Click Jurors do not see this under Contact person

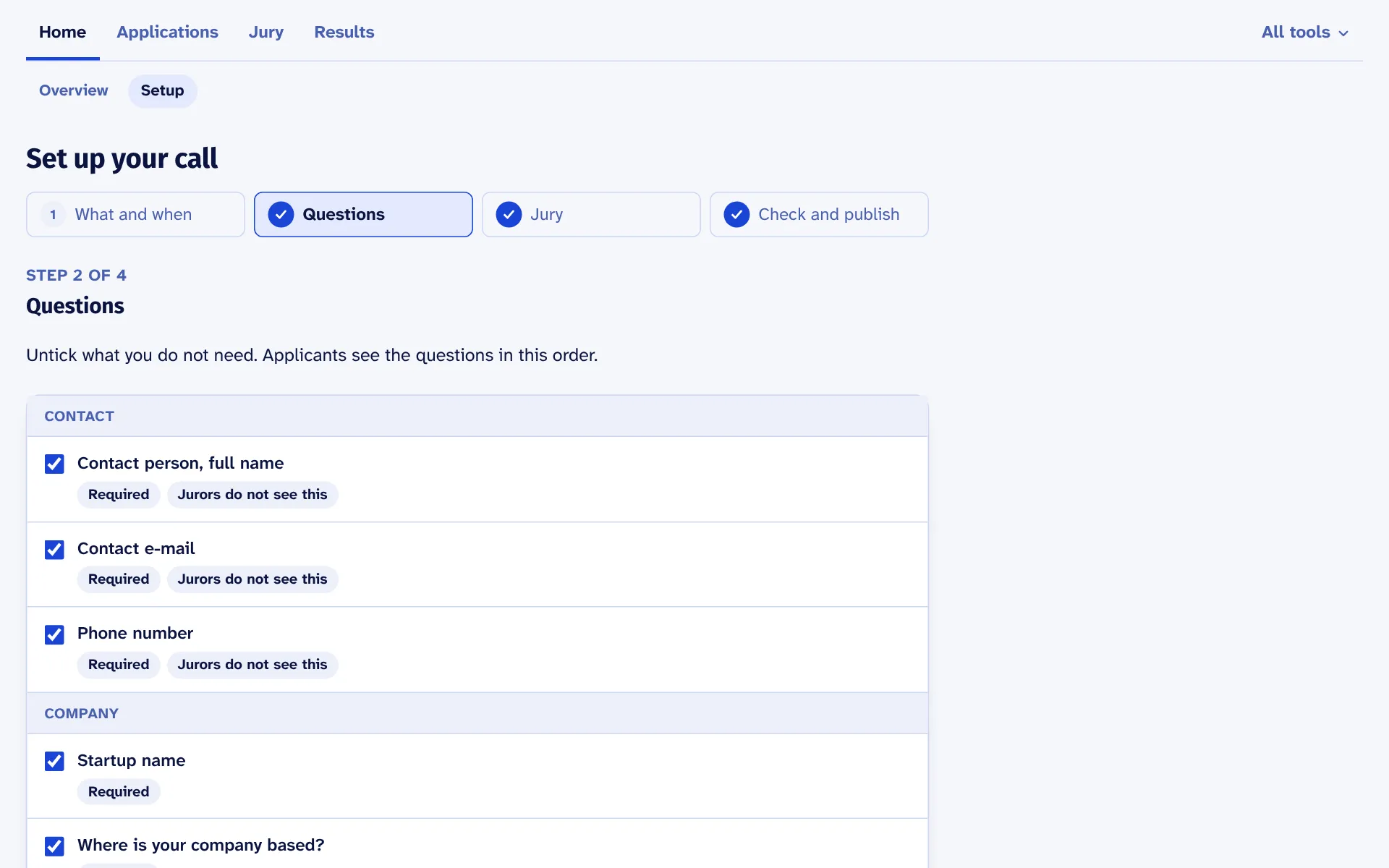[x=252, y=495]
